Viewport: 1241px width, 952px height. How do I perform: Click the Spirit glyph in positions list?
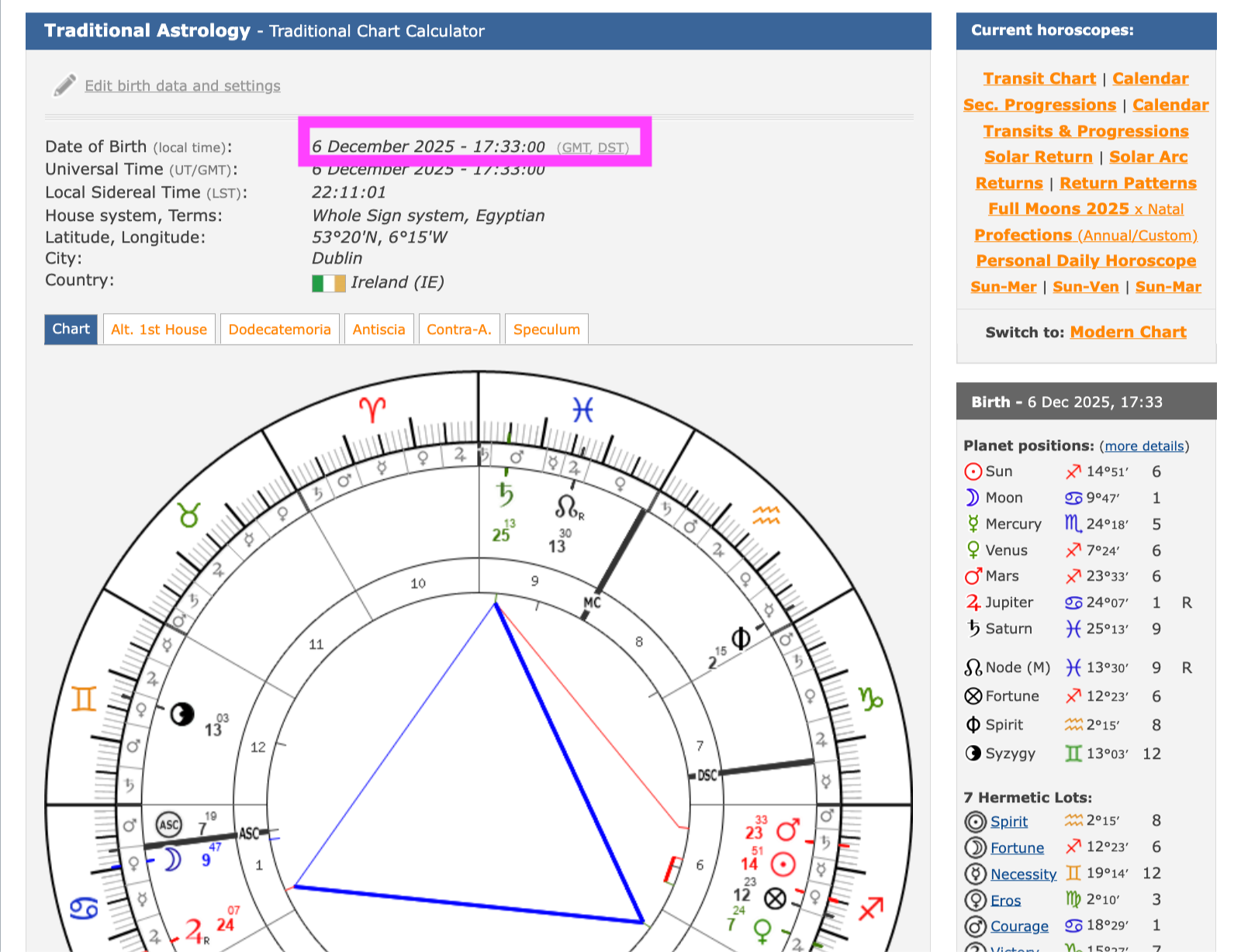(x=973, y=725)
